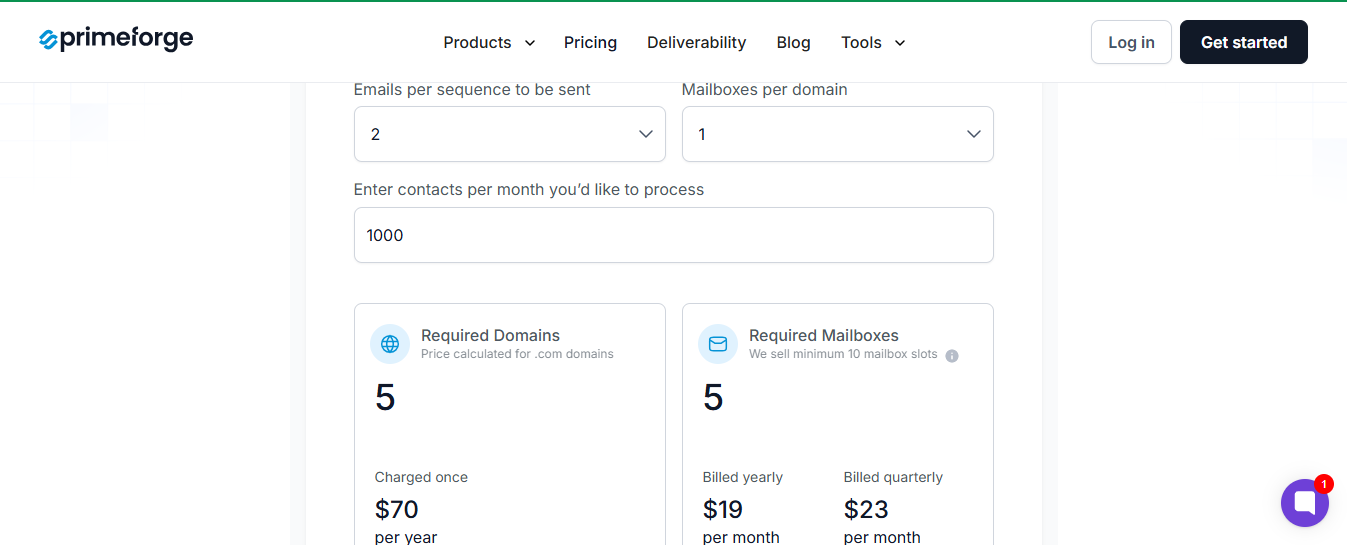Open Mailboxes per domain dropdown
The image size is (1347, 545).
point(838,134)
